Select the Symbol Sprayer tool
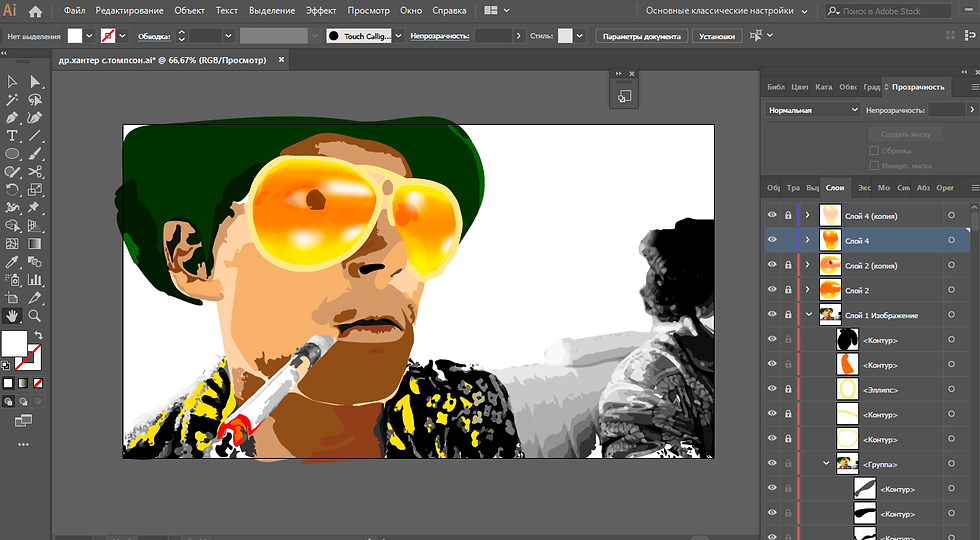This screenshot has width=980, height=540. (x=12, y=280)
